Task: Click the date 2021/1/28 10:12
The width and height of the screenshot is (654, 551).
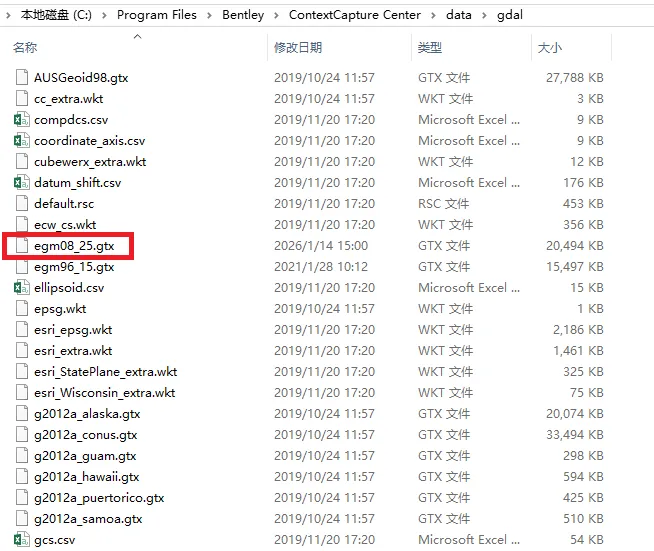Action: point(321,267)
